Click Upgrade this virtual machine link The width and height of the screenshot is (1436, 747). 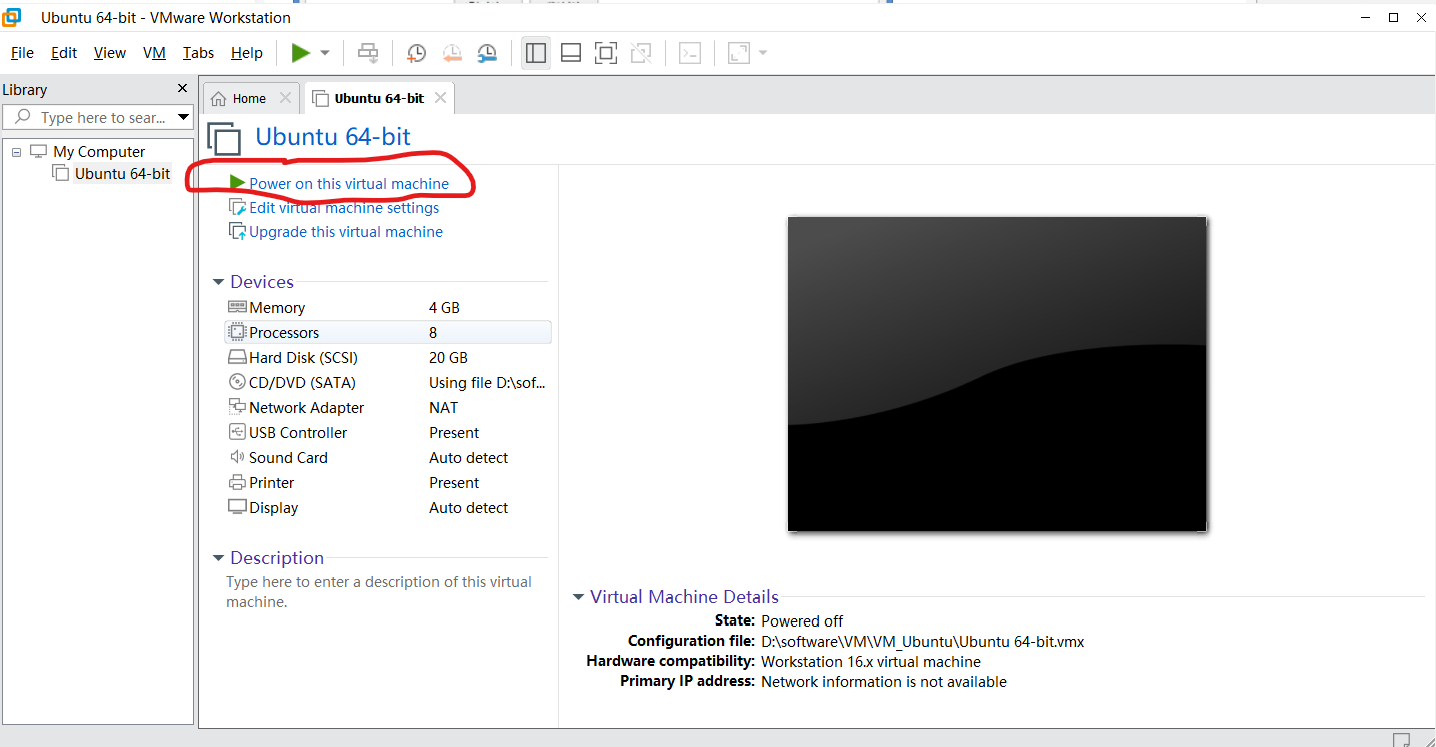(346, 232)
